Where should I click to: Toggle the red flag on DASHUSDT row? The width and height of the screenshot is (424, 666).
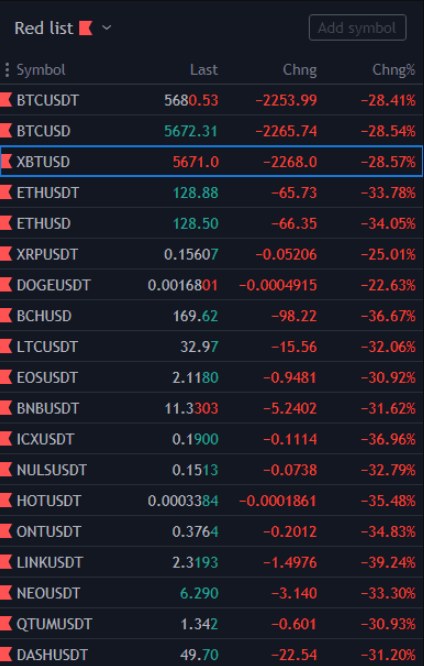(x=6, y=655)
